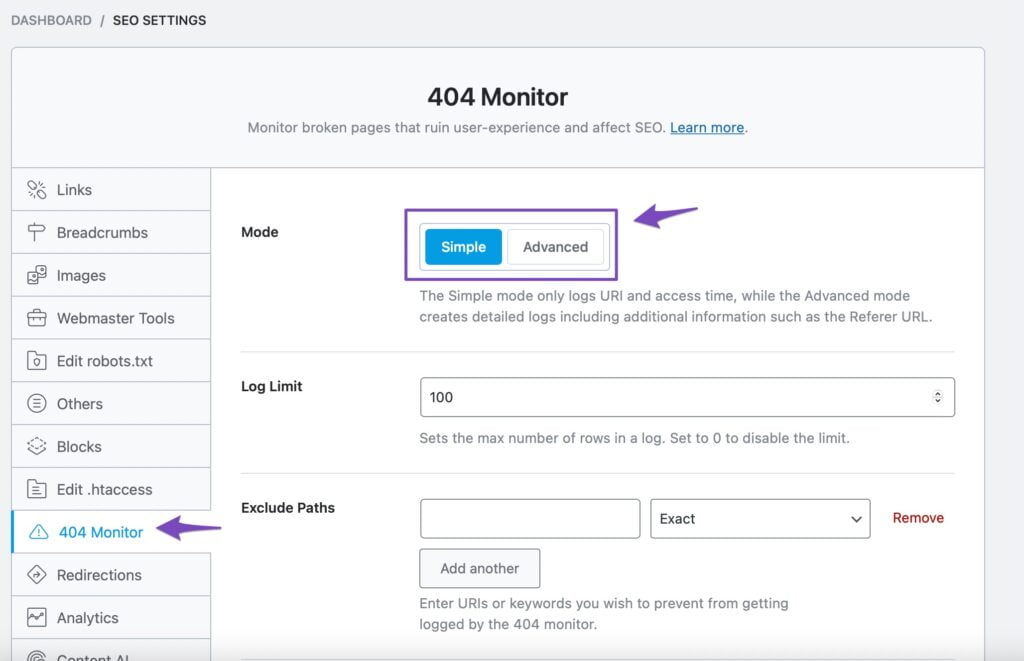Open the Blocks tab
The width and height of the screenshot is (1024, 661).
point(111,446)
